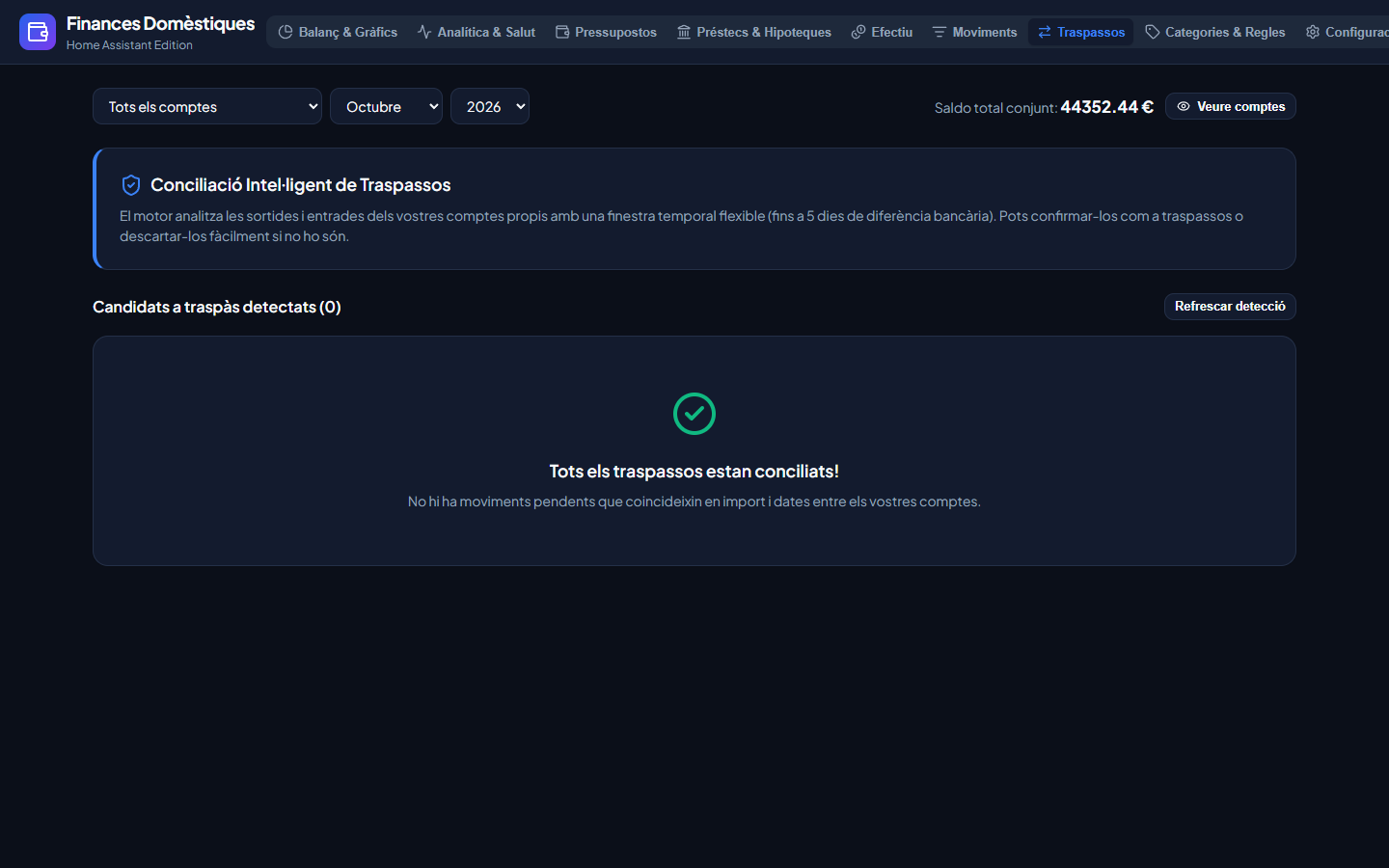Open the Analítica & Salut tab label
This screenshot has width=1389, height=868.
(486, 32)
